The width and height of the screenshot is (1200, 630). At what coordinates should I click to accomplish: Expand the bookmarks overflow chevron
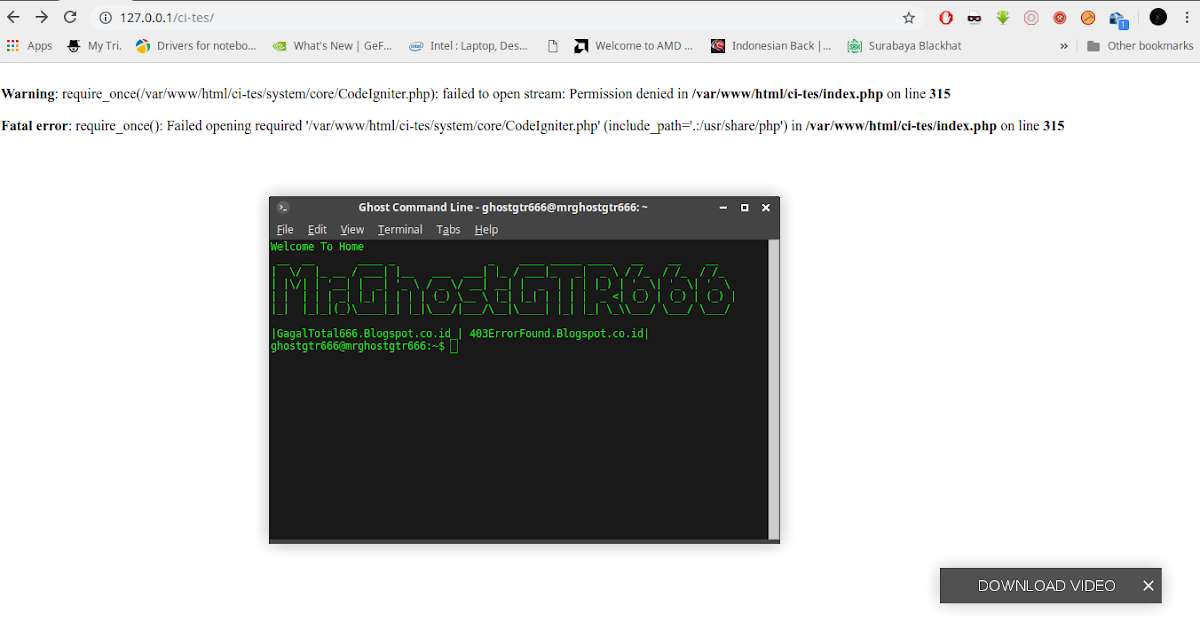click(x=1063, y=45)
